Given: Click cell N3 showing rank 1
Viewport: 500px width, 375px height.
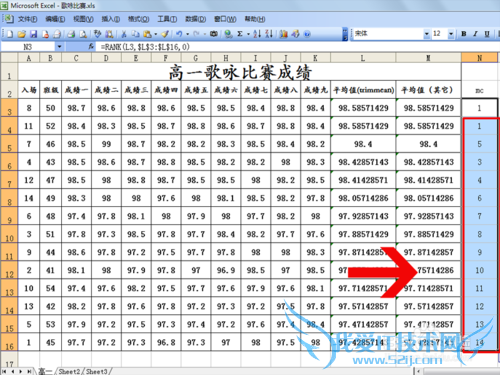Looking at the screenshot, I should [479, 108].
